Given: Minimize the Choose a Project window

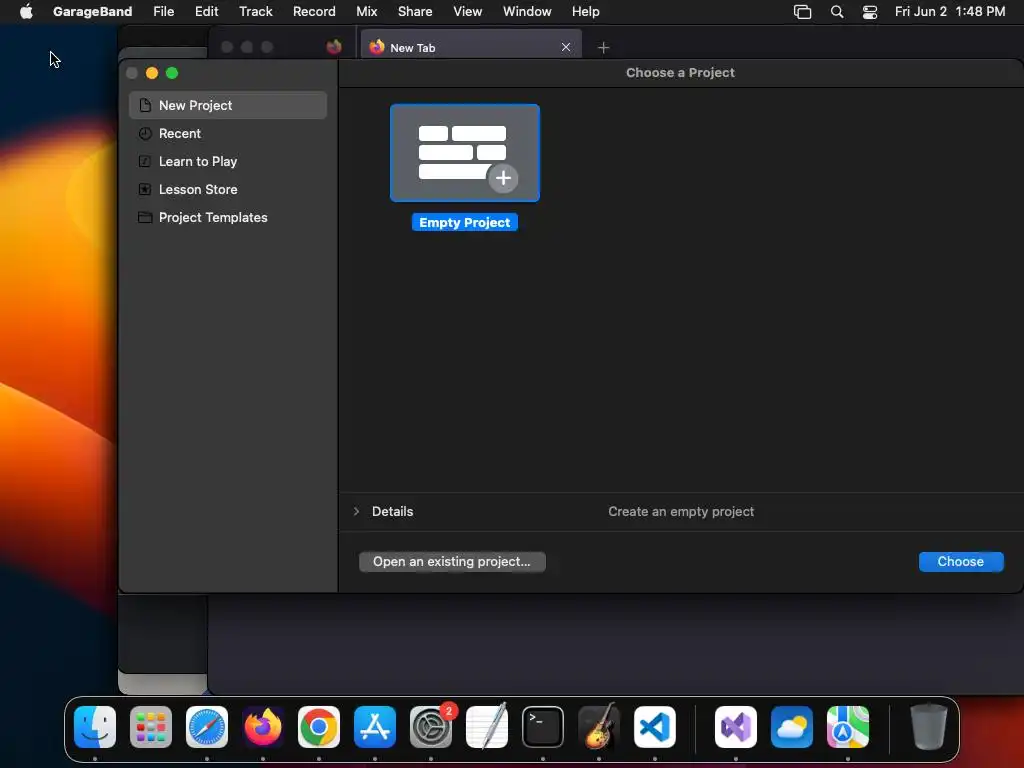Looking at the screenshot, I should tap(152, 73).
